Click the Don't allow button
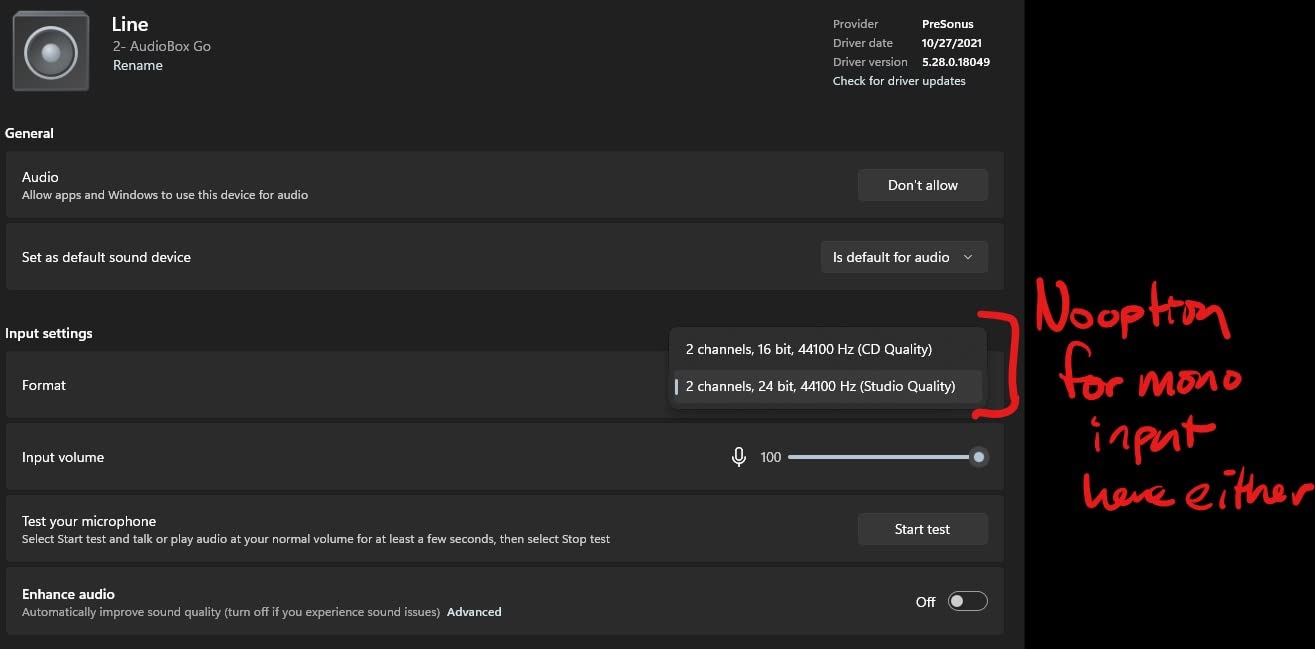 pyautogui.click(x=923, y=185)
